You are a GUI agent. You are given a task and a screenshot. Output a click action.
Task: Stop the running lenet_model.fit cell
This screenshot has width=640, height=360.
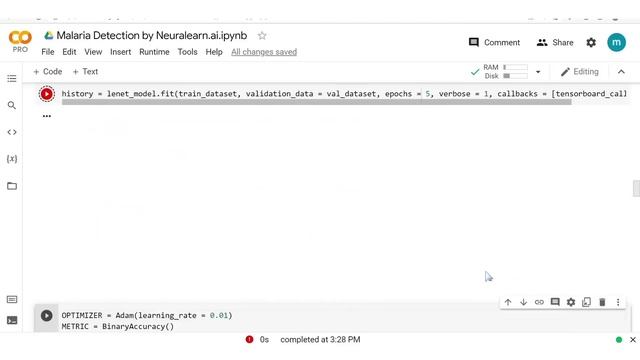point(47,94)
